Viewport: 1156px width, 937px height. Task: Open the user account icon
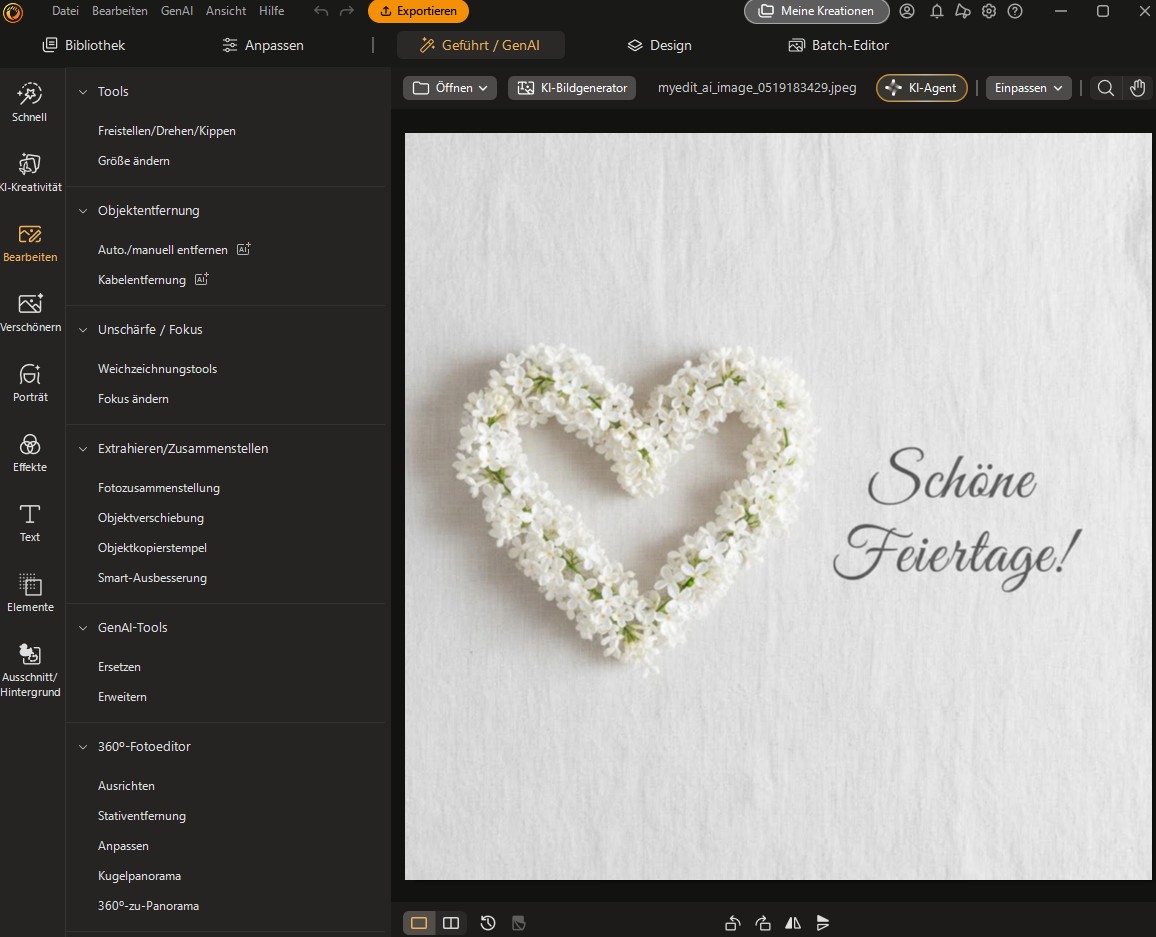[907, 11]
